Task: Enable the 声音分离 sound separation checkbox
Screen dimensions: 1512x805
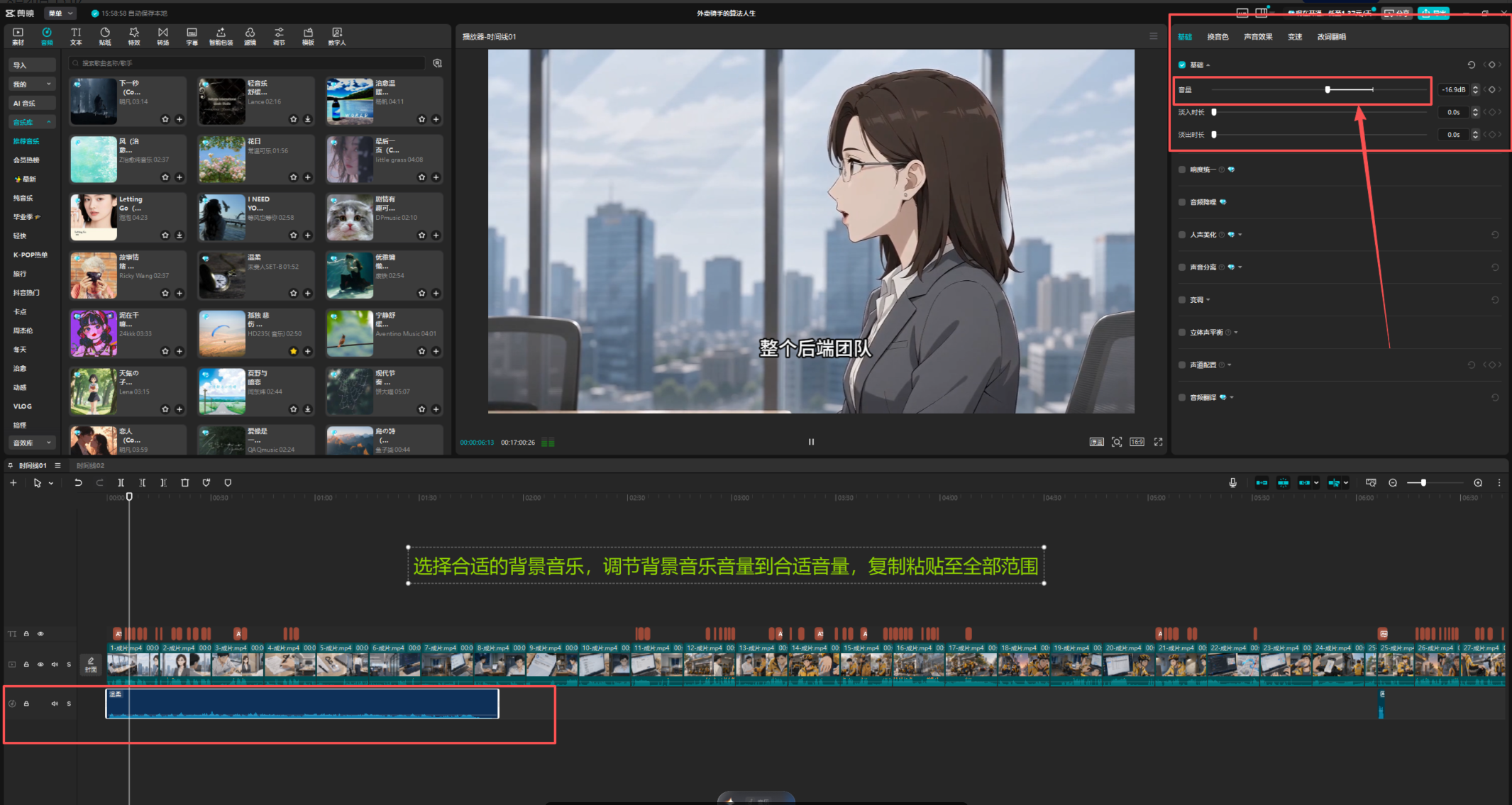Action: point(1182,267)
